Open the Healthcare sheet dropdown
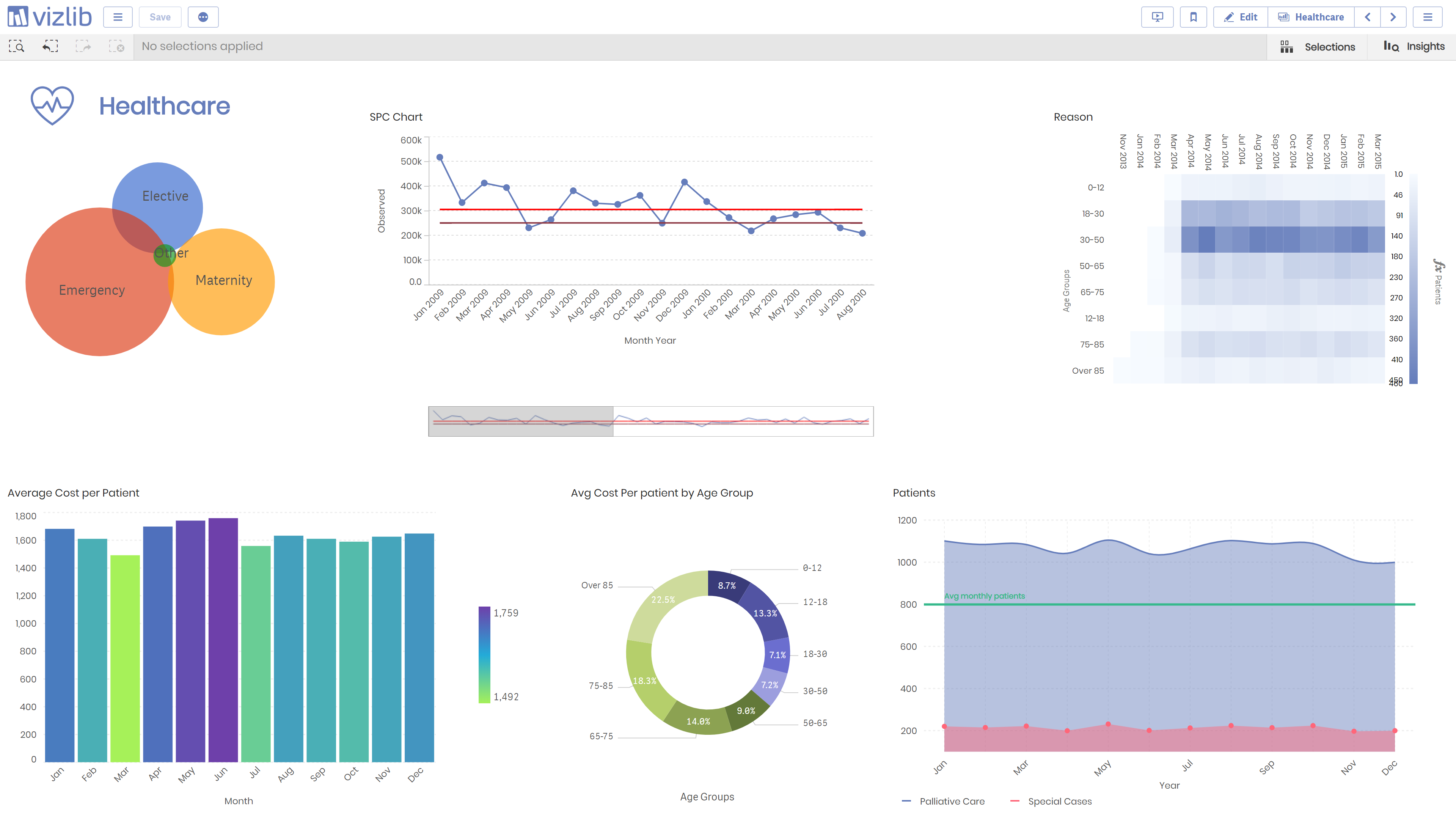Viewport: 1456px width, 819px height. 1311,17
